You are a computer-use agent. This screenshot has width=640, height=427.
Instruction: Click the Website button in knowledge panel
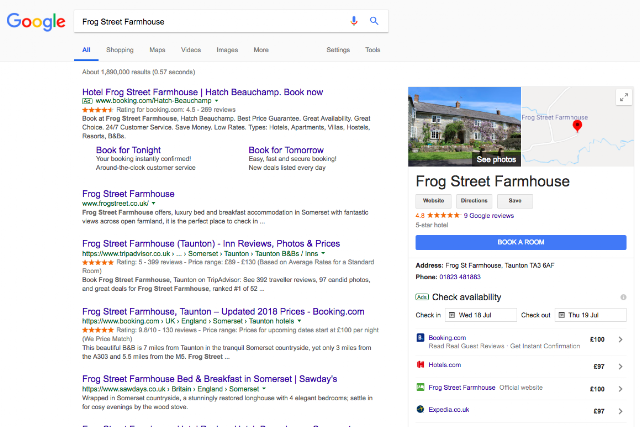[433, 201]
